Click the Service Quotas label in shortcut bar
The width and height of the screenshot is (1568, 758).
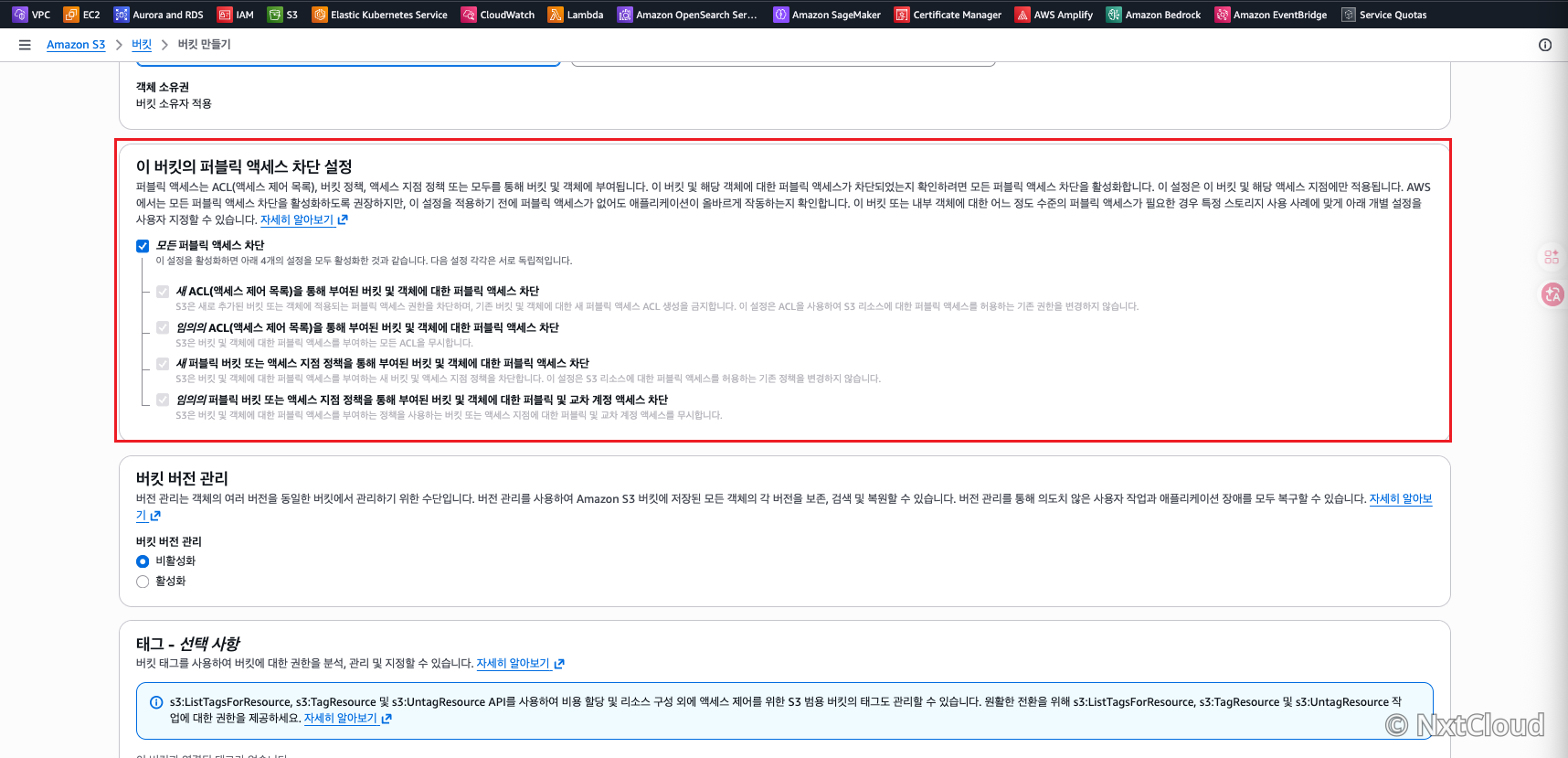[1393, 15]
